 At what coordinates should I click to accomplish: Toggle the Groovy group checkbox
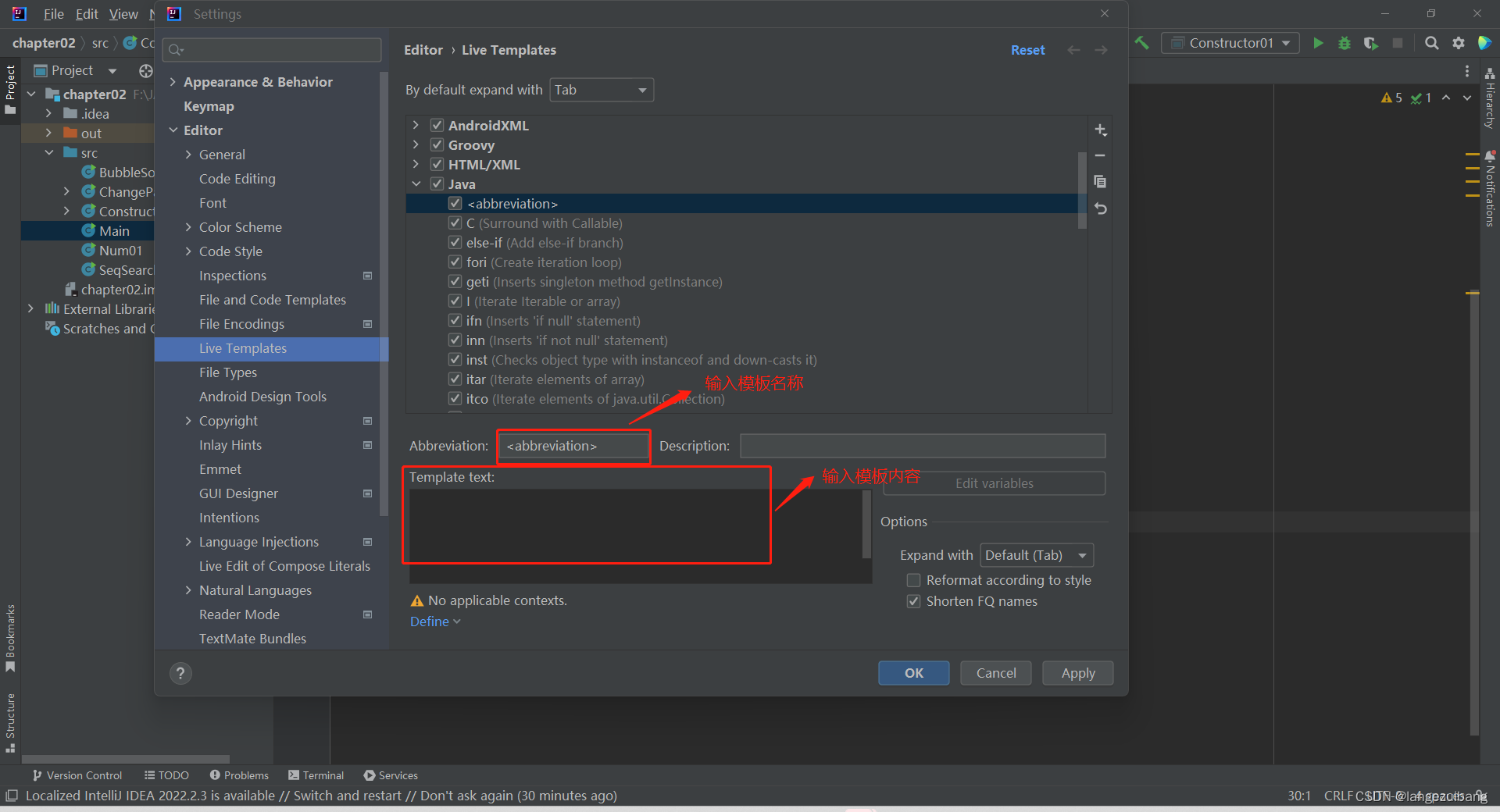[437, 144]
